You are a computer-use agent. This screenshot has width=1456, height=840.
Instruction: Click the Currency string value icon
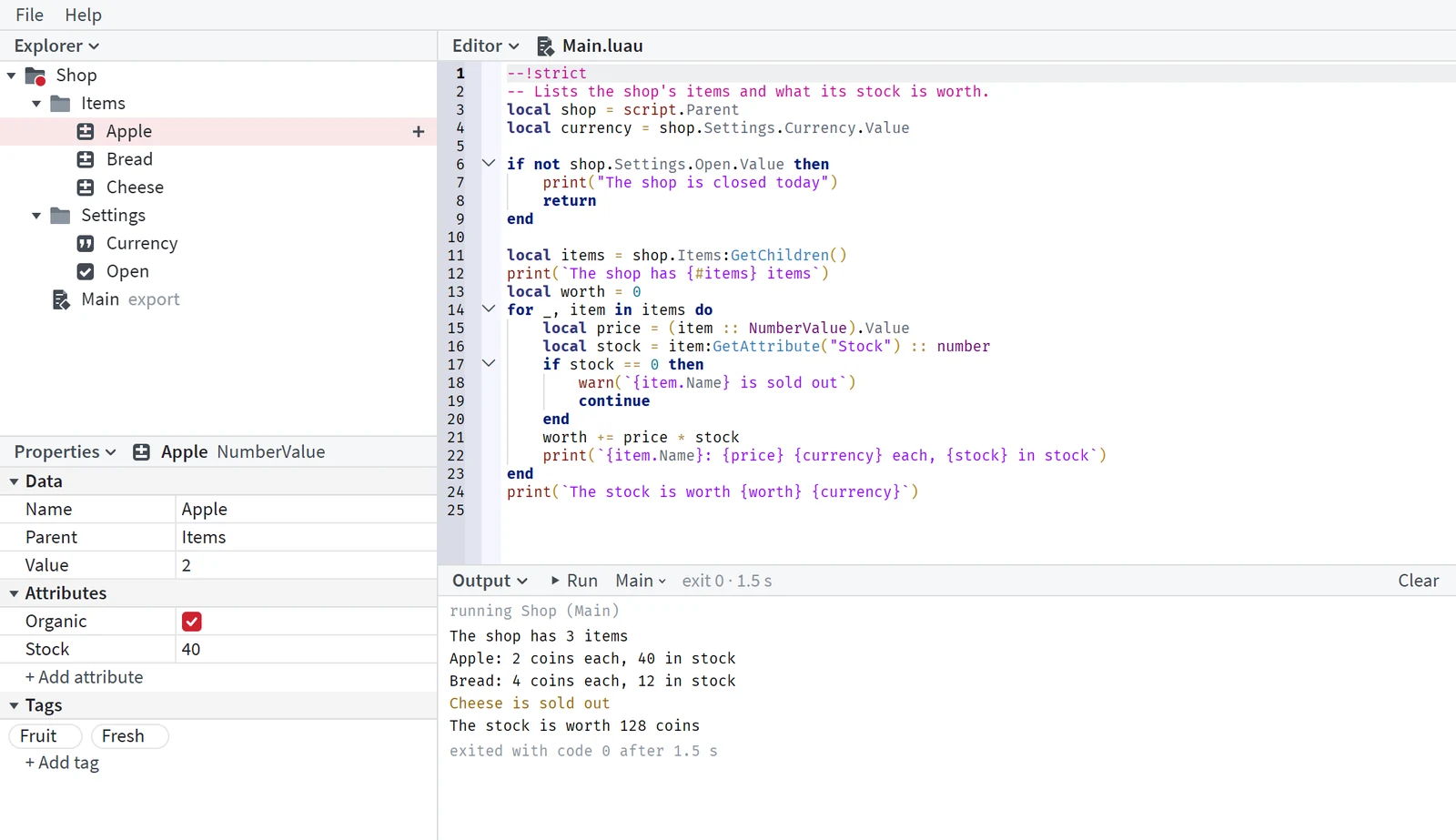(86, 244)
